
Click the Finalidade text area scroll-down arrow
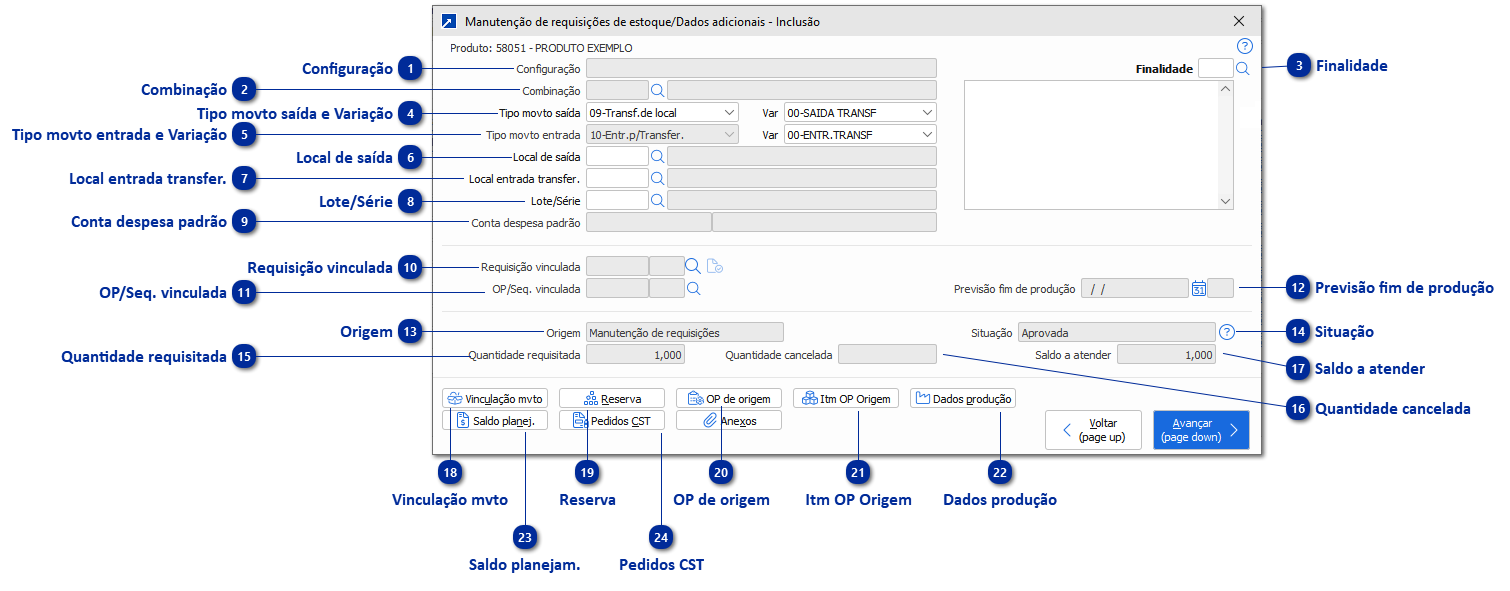[x=1227, y=201]
